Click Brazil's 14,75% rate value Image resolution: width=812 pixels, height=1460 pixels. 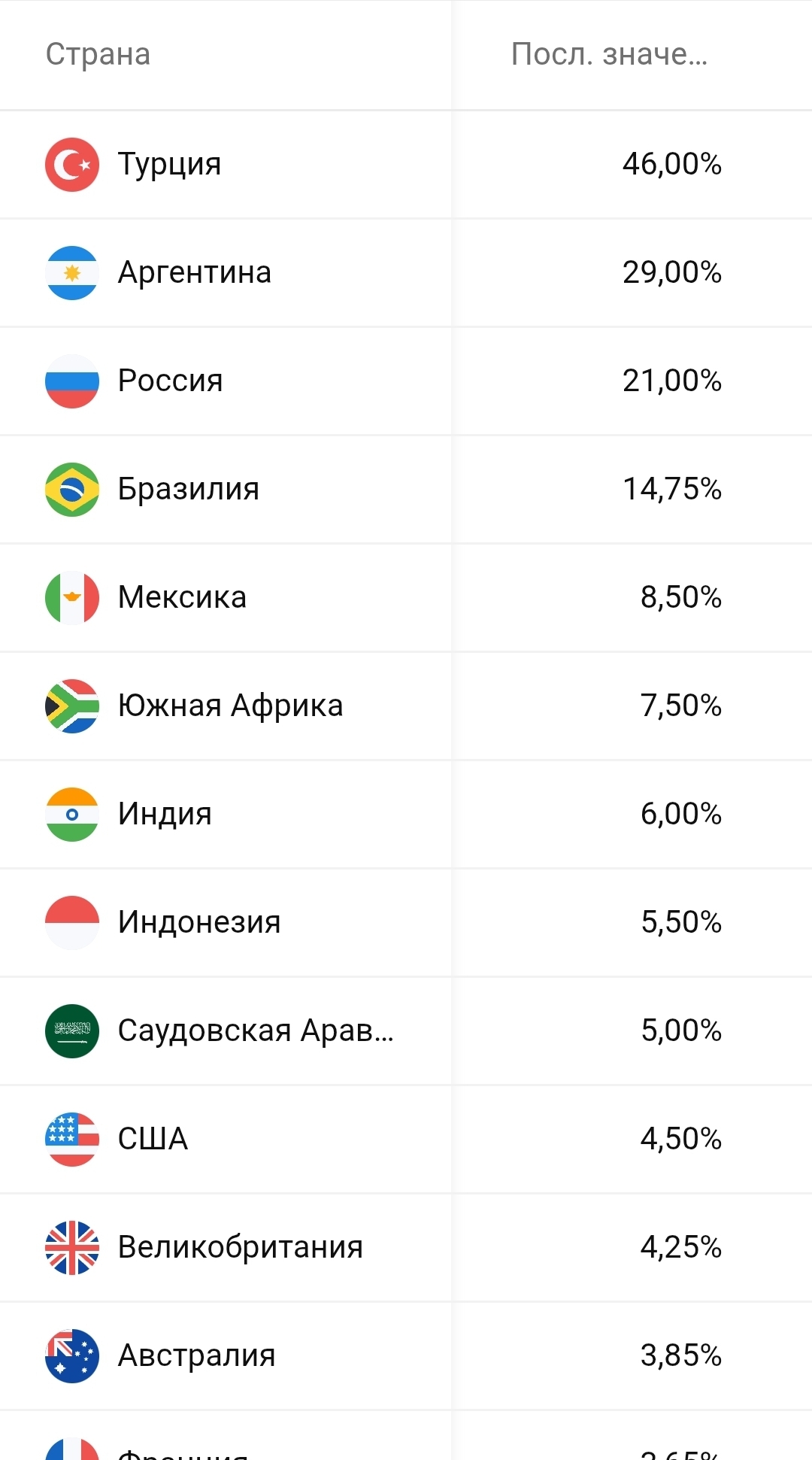671,489
